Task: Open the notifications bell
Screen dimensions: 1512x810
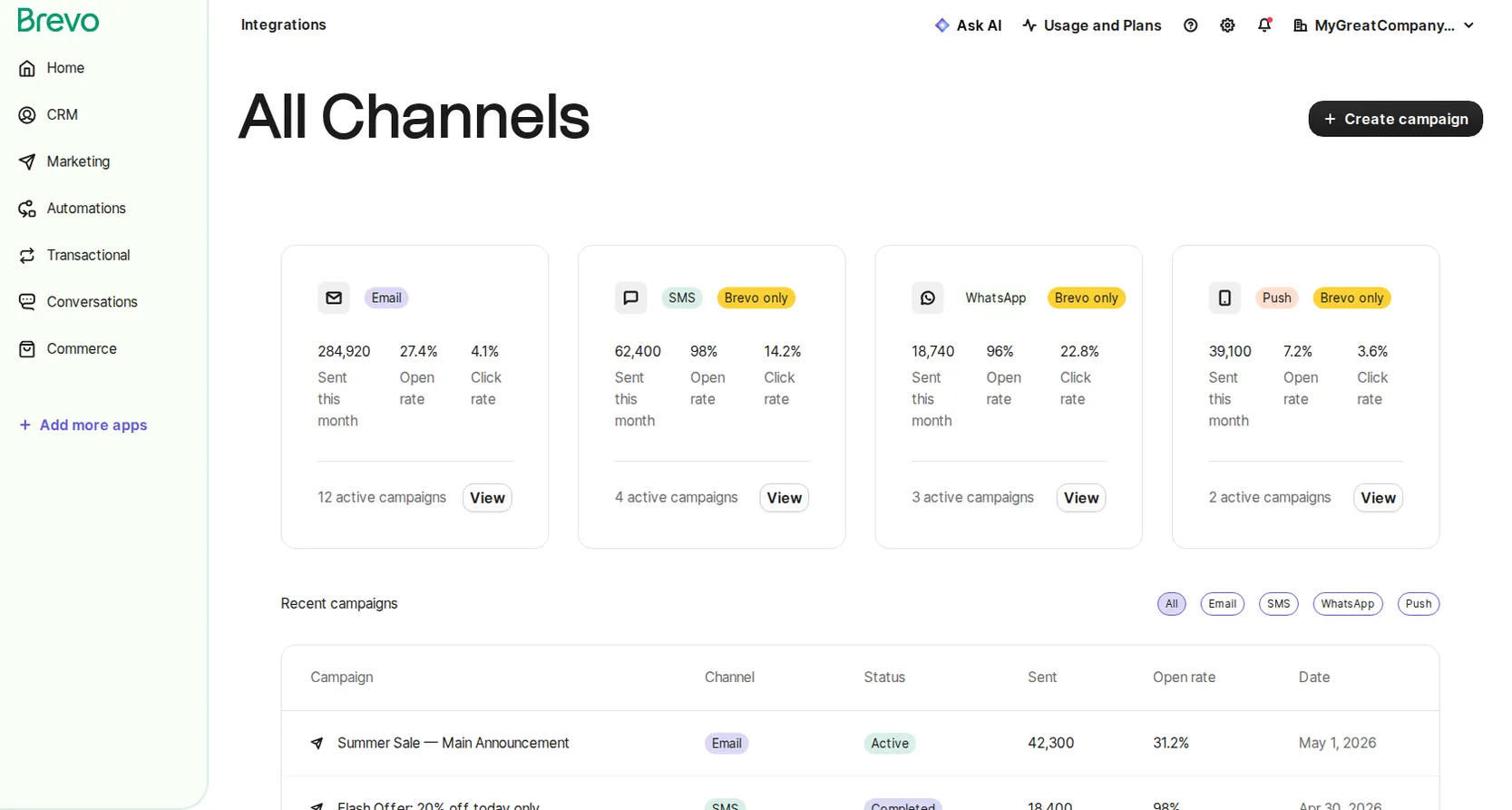Action: [x=1264, y=25]
